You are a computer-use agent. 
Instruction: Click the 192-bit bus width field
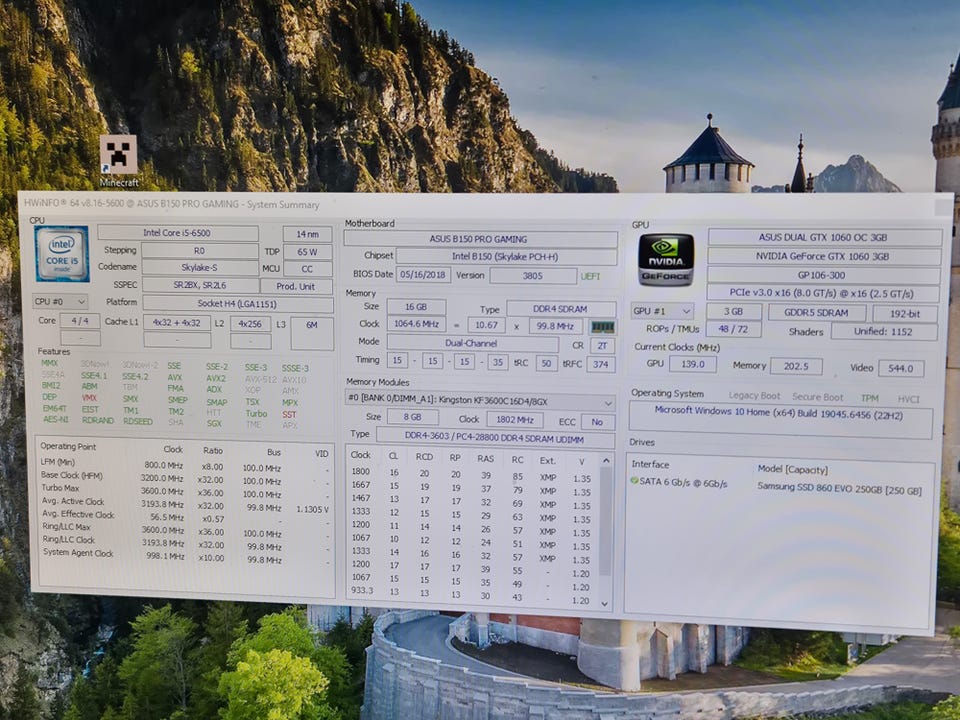(x=905, y=313)
